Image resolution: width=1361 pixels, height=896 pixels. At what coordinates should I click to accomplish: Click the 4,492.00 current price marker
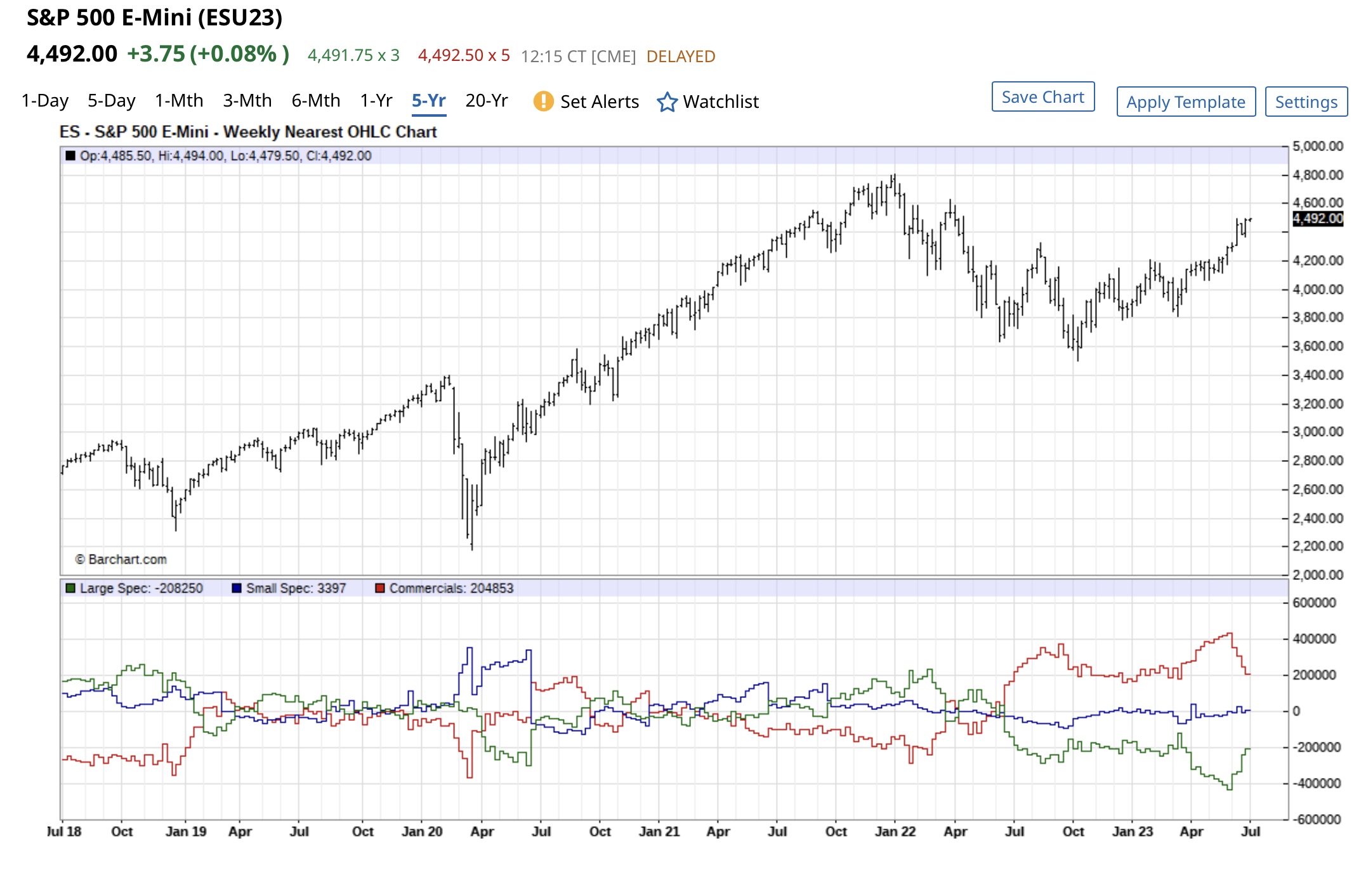tap(1318, 219)
